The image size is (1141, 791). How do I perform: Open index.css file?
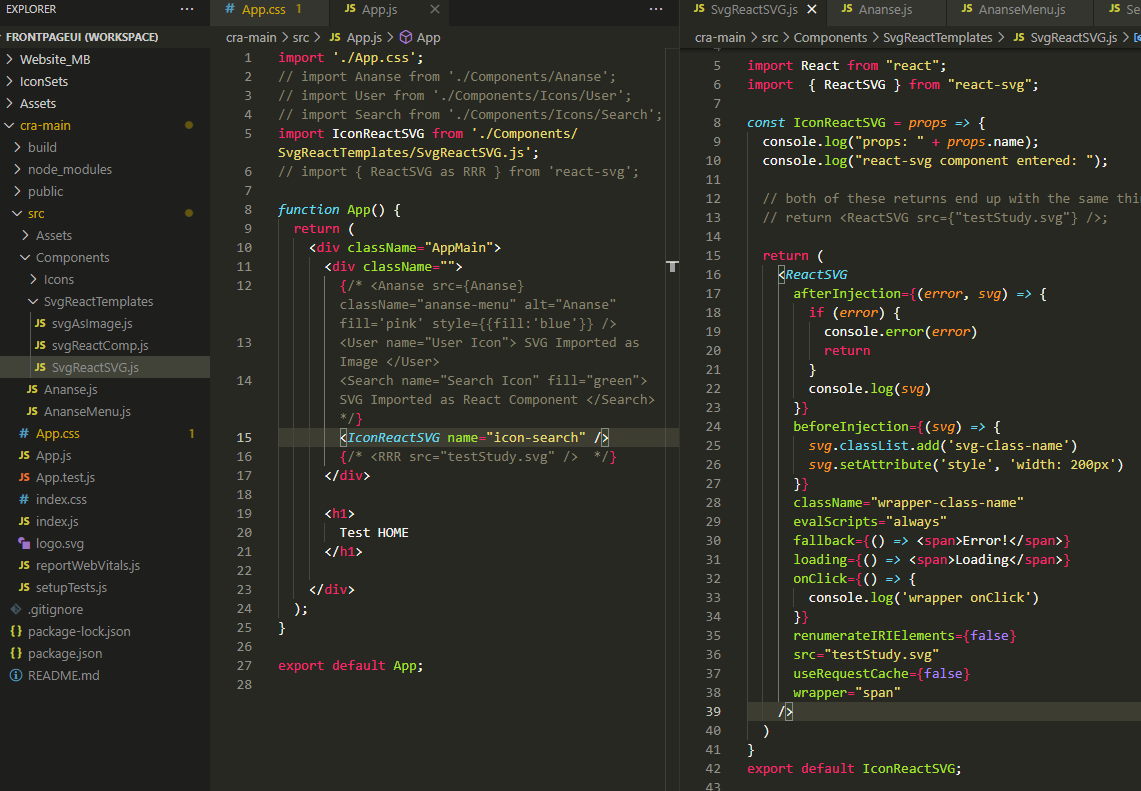[105, 499]
